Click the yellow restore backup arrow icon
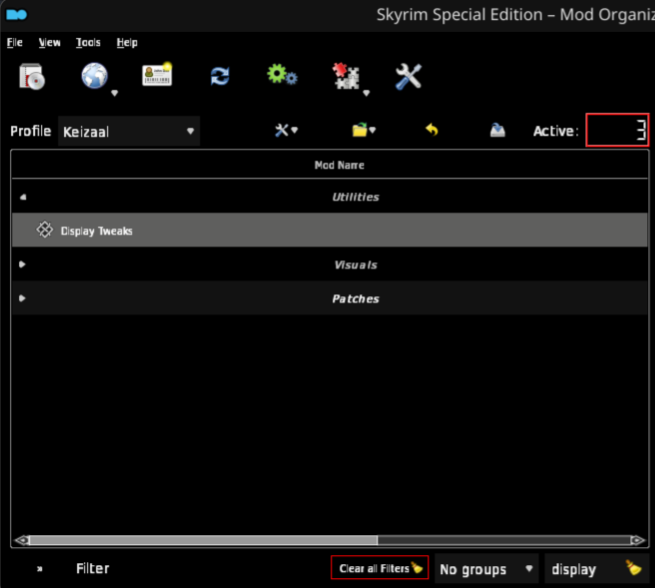The width and height of the screenshot is (655, 588). coord(432,130)
